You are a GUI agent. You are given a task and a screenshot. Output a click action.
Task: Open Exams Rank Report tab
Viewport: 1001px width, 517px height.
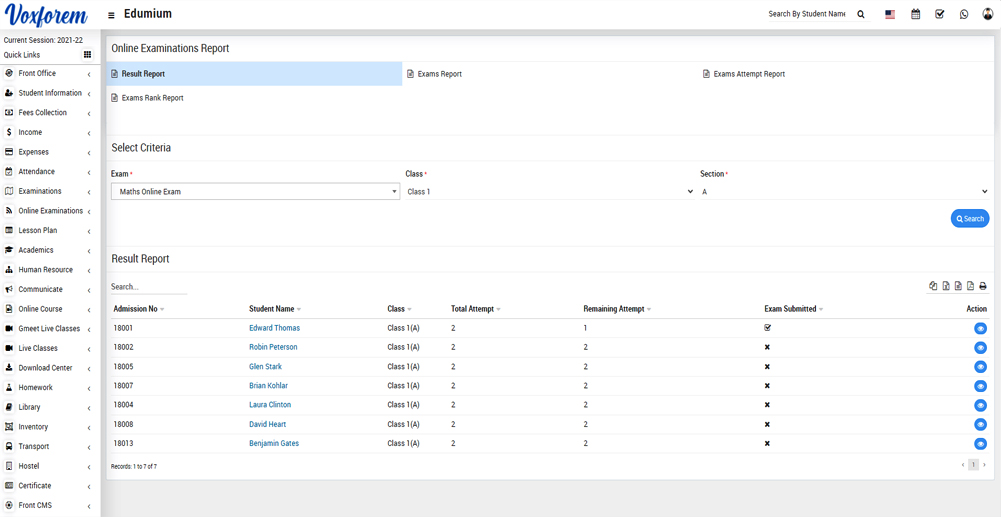click(x=152, y=98)
